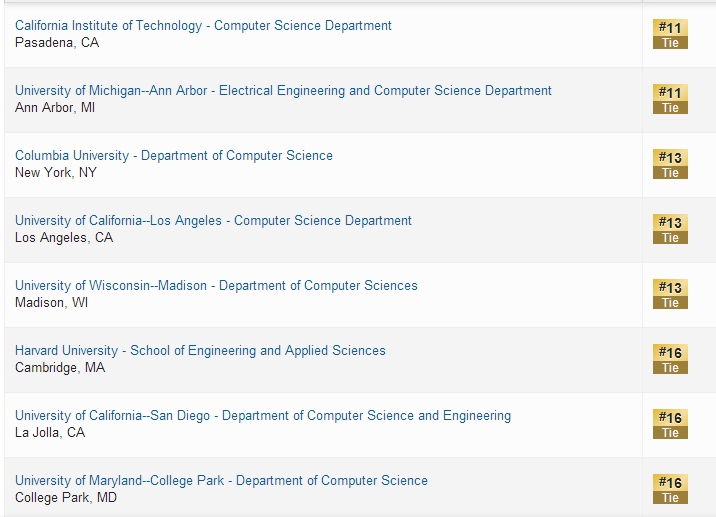
Task: Open California Institute of Technology link
Action: point(203,25)
